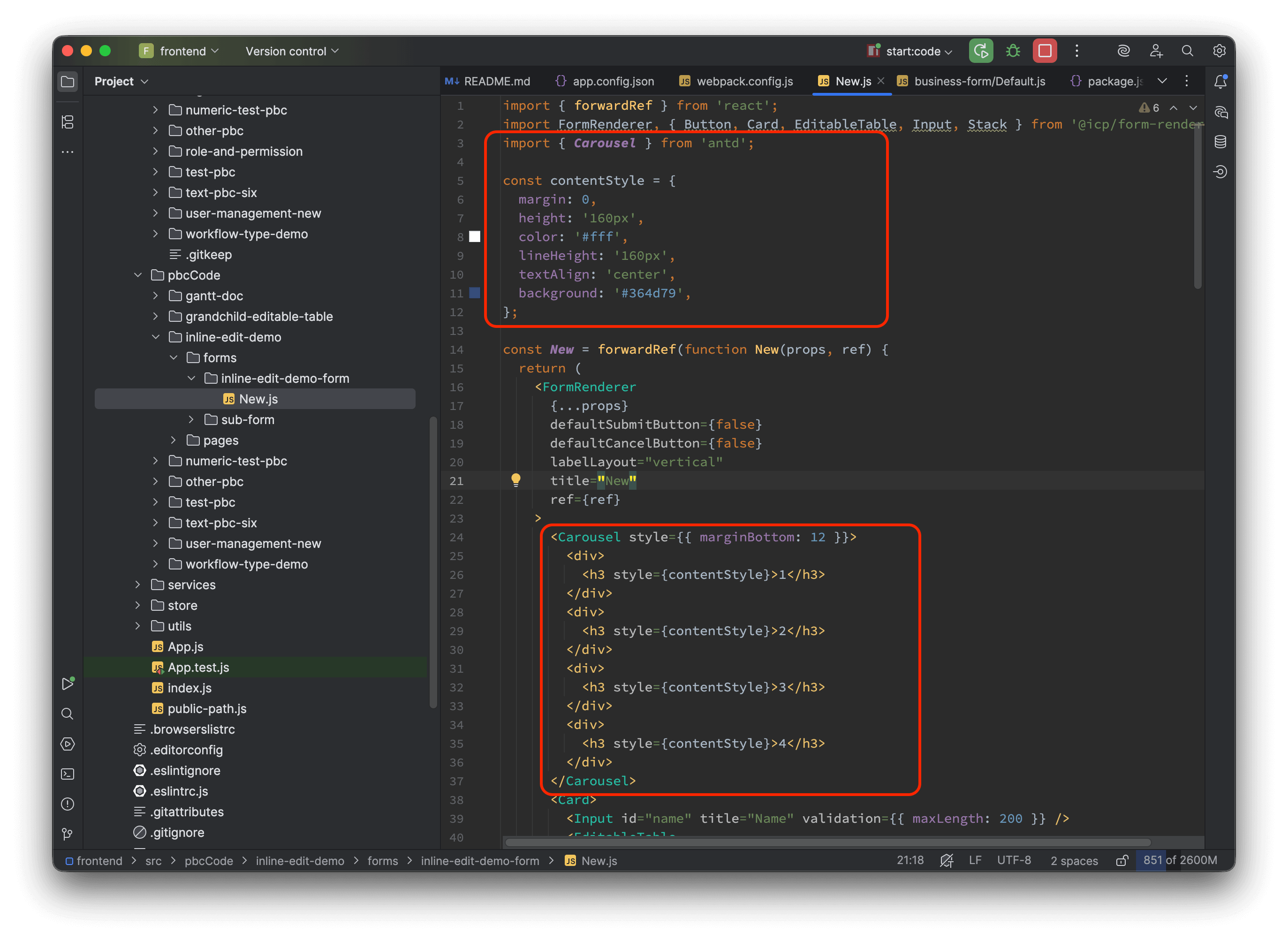Open more run actions three-dot menu
The width and height of the screenshot is (1288, 941).
point(1076,51)
